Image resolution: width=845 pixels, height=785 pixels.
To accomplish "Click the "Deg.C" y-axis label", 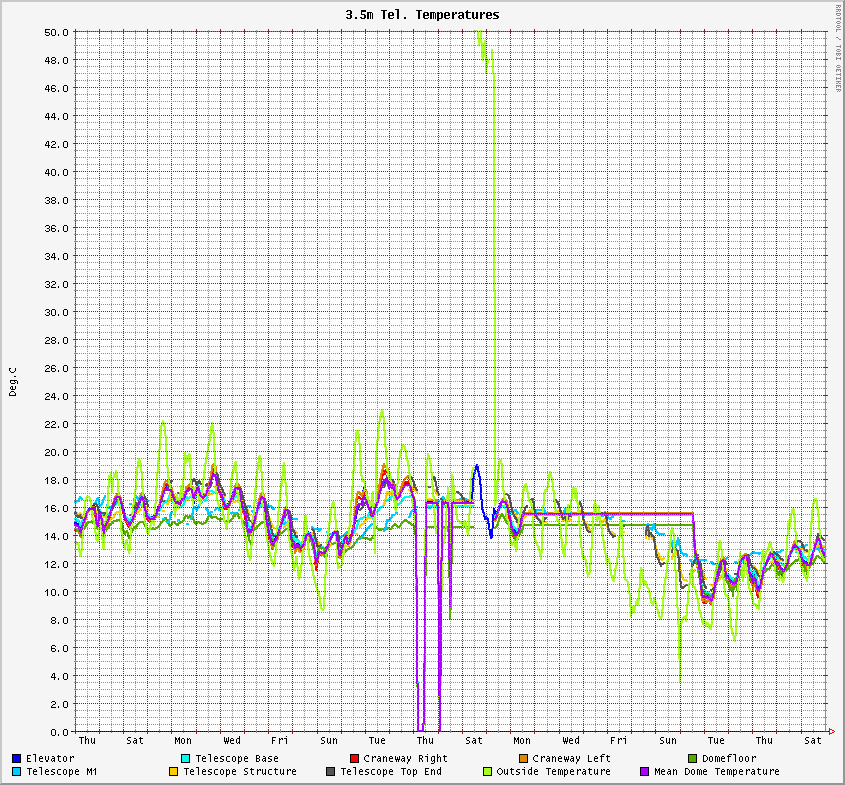I will coord(14,382).
